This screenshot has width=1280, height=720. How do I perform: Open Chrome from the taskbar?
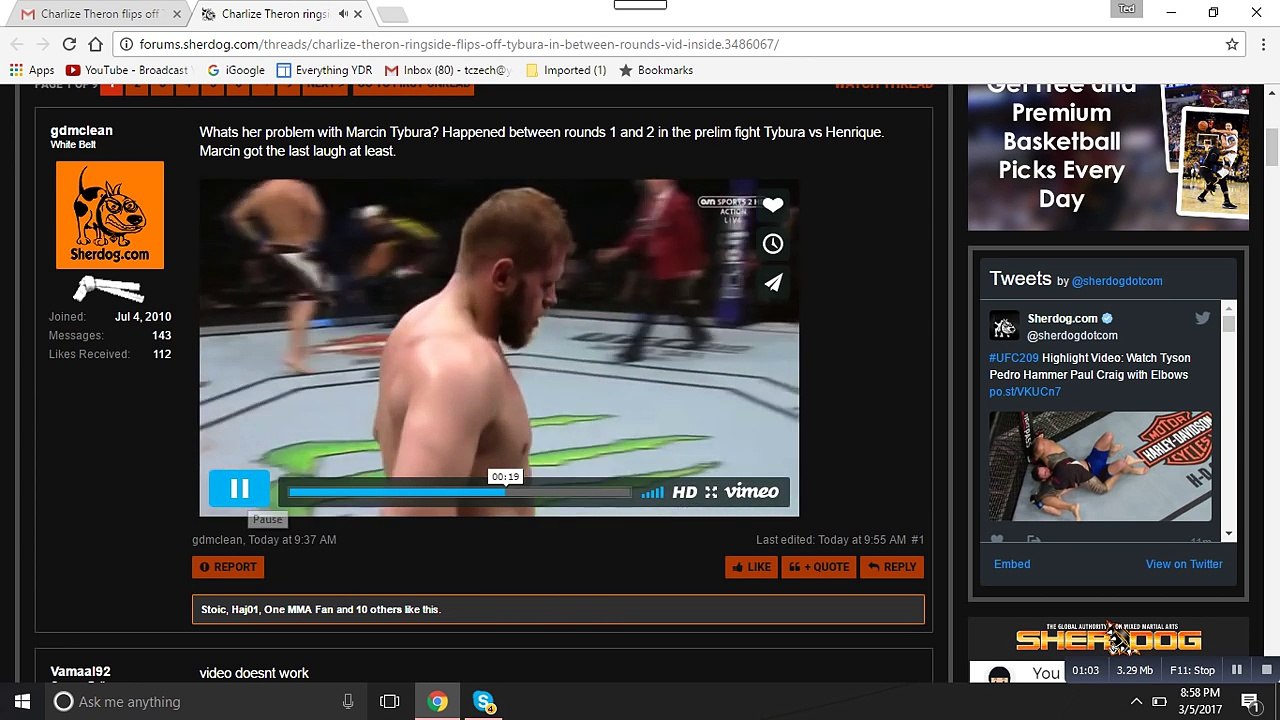click(438, 701)
